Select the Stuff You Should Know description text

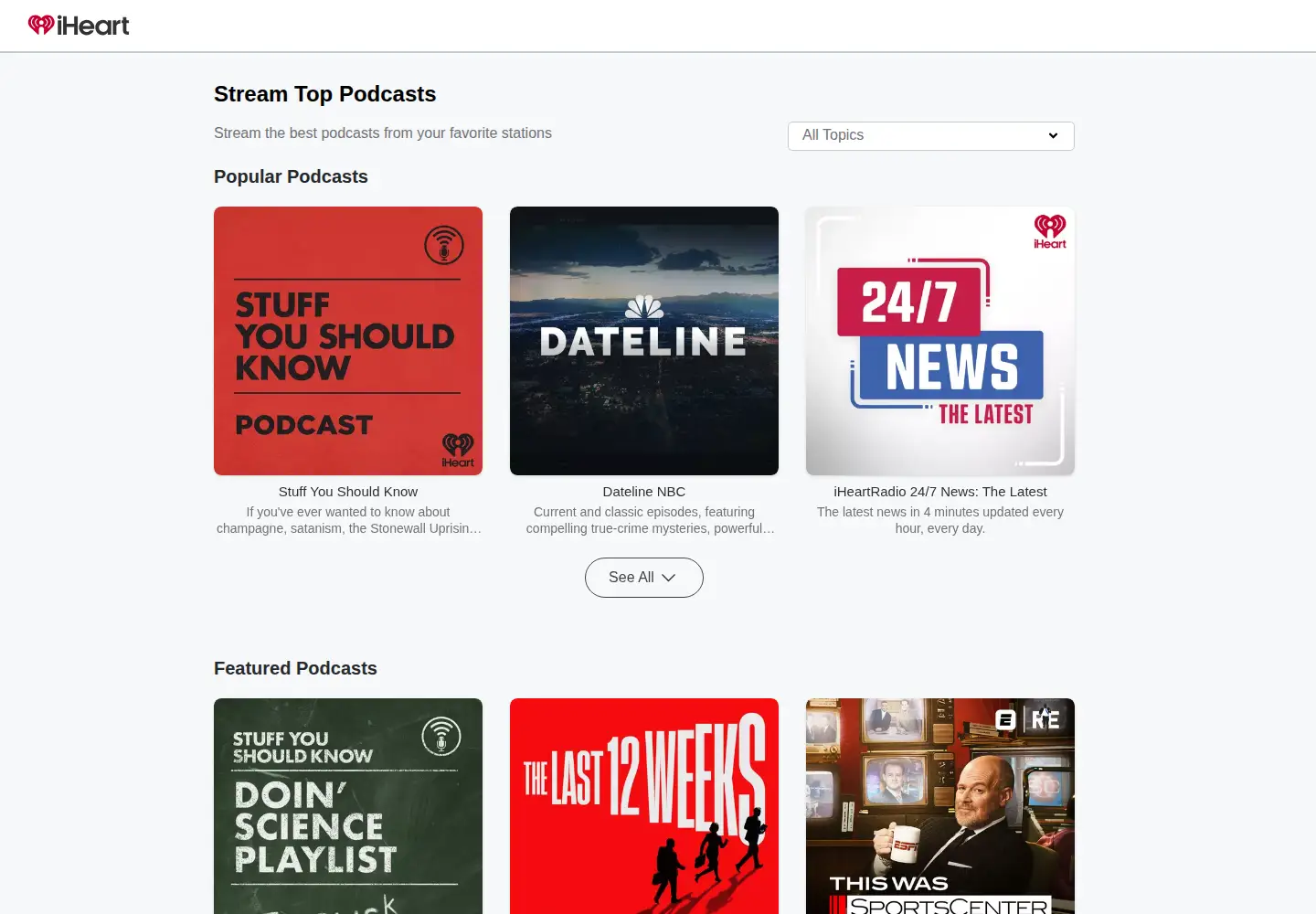click(x=348, y=520)
